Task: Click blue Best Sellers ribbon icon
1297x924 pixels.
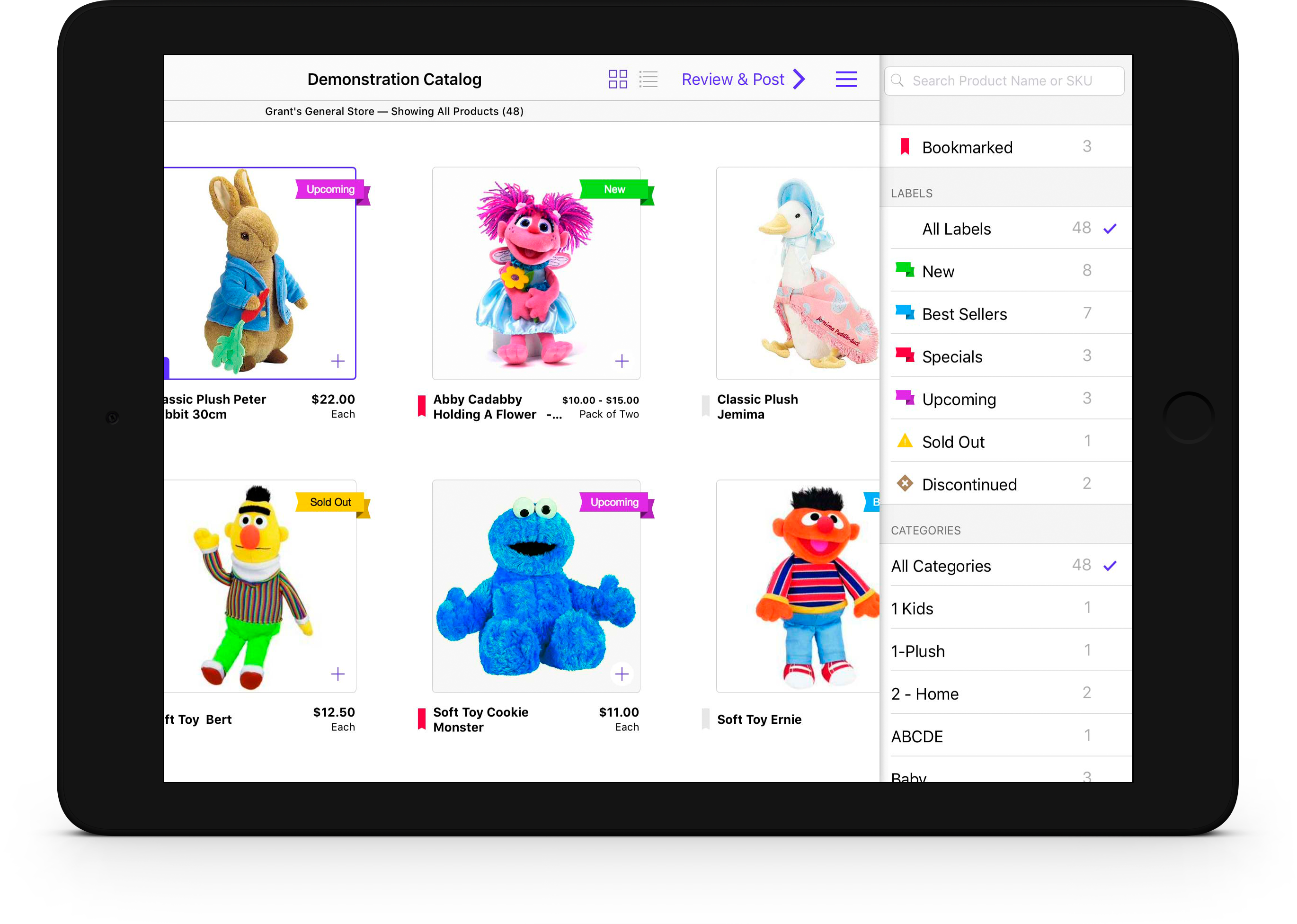Action: (905, 312)
